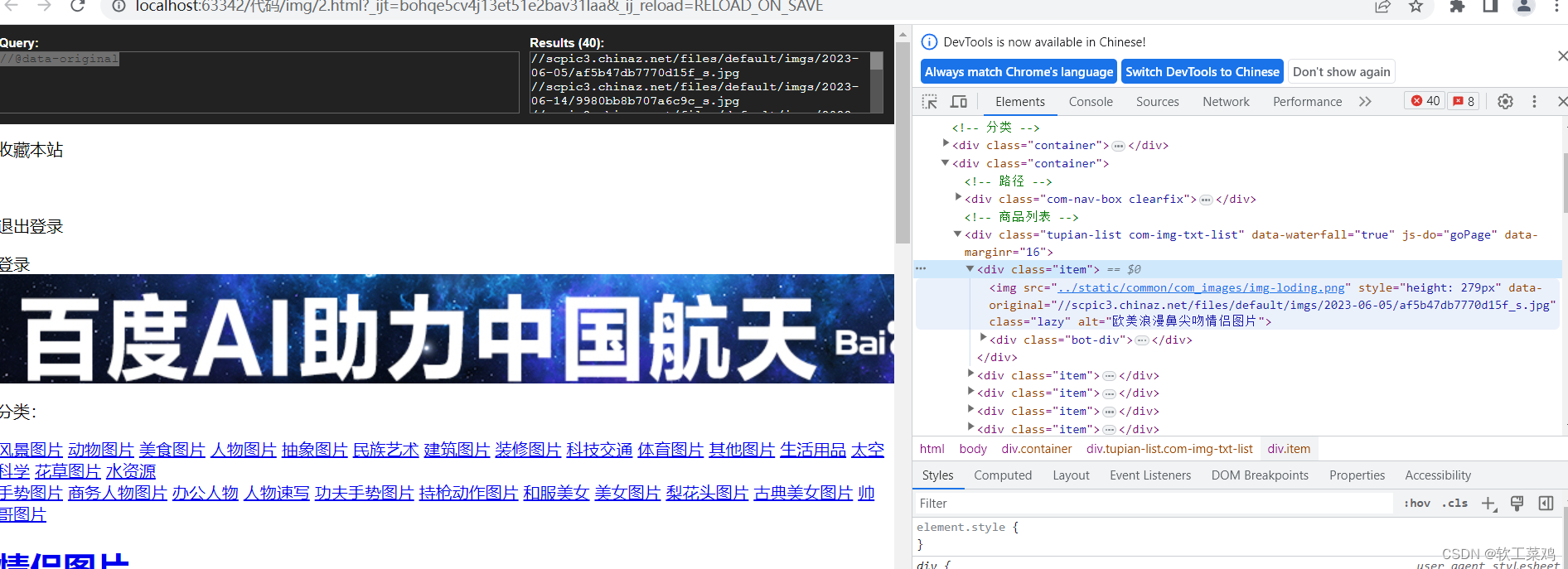Open the Properties pane tab
Screen dimensions: 1568x569
pos(1357,475)
